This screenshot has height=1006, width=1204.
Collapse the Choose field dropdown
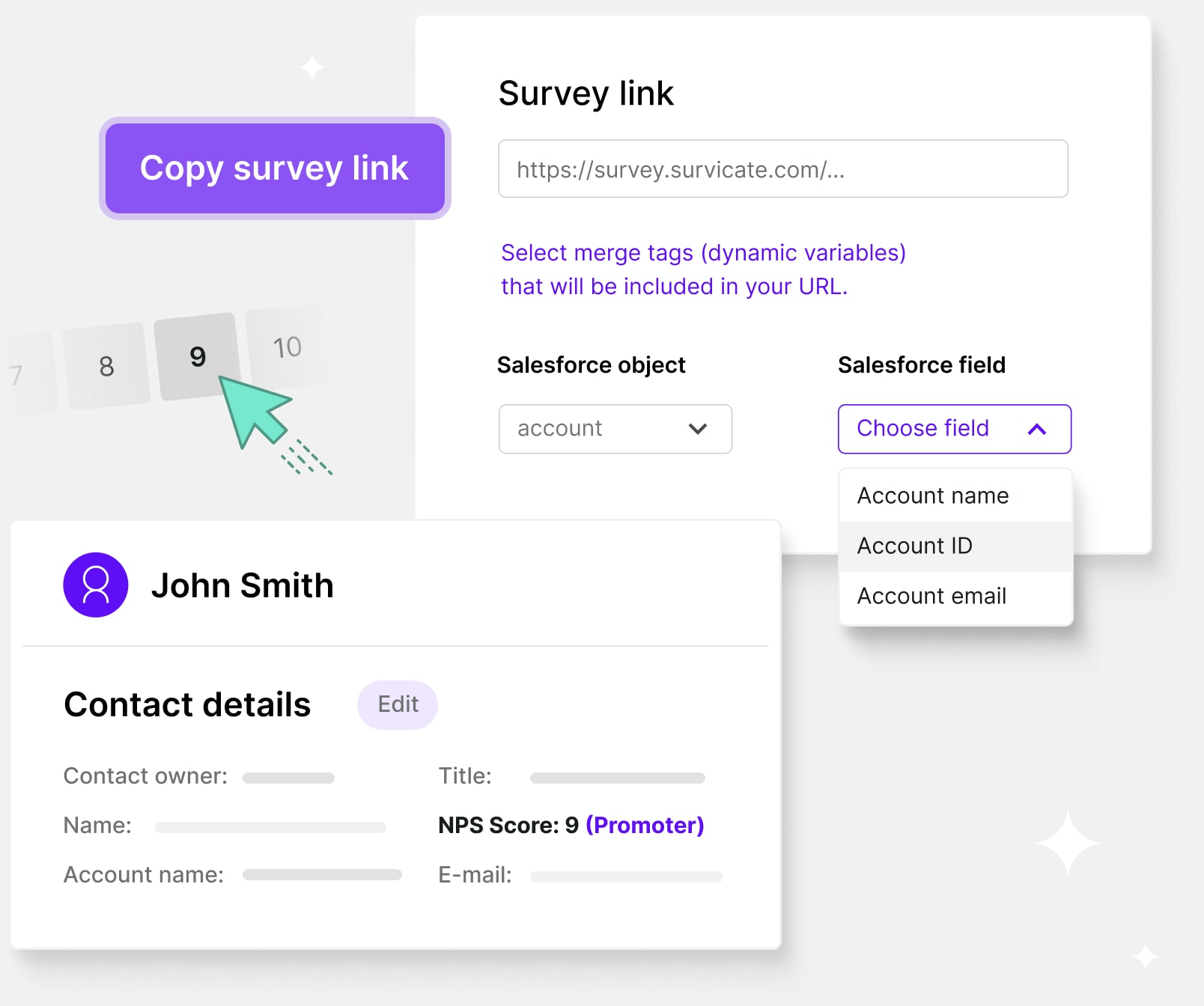tap(954, 429)
